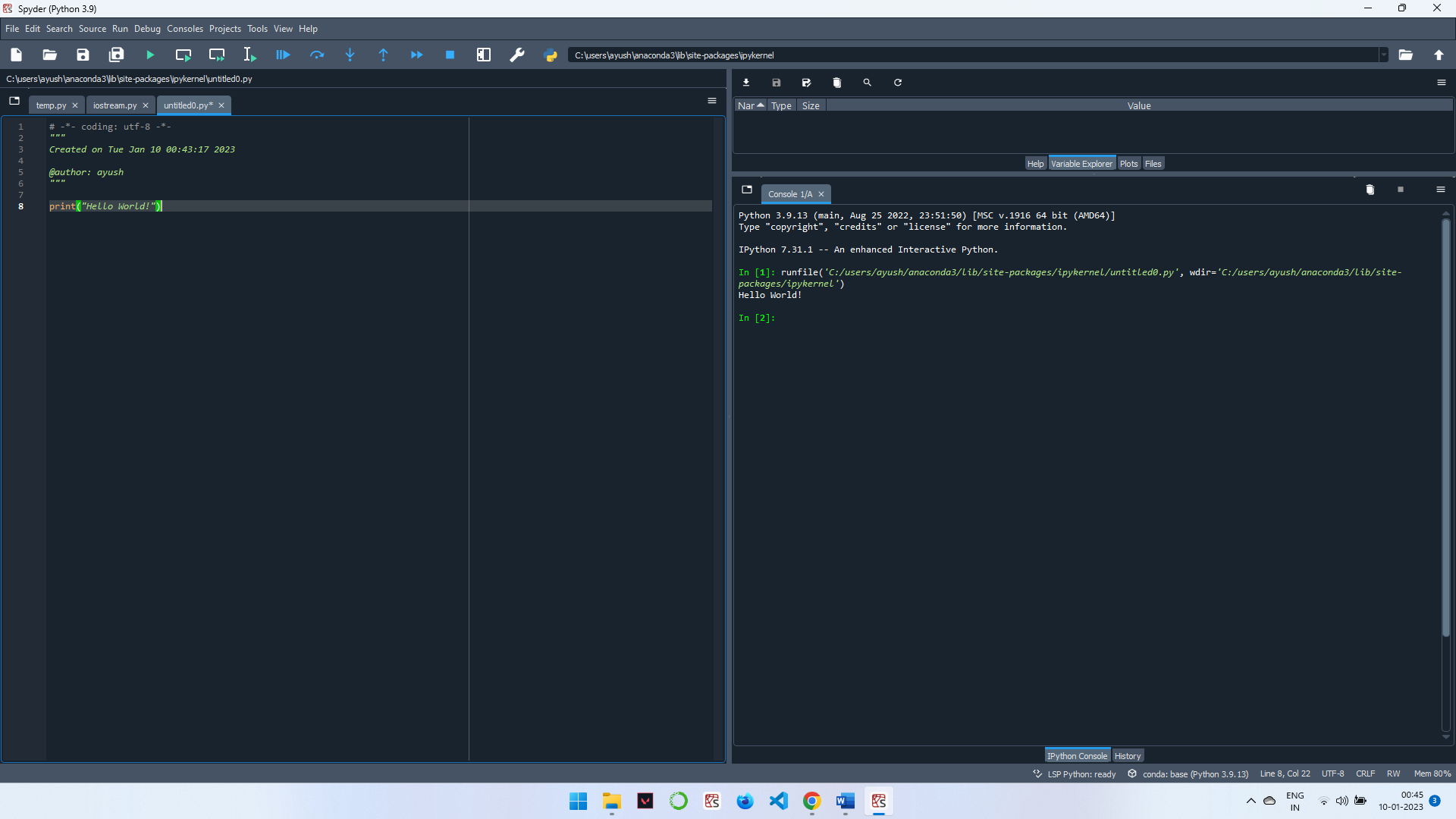
Task: Open PYTHONPATH manager python icon
Action: (551, 55)
